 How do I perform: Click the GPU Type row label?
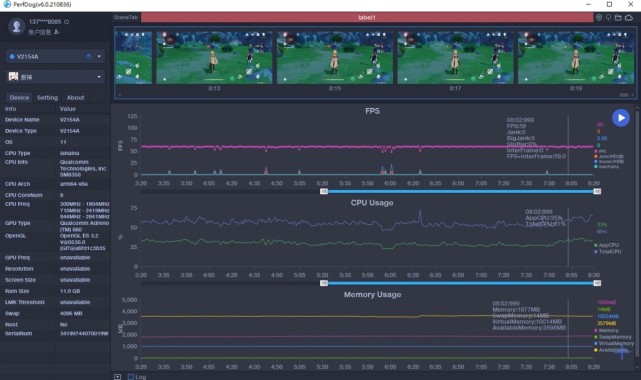tap(18, 223)
